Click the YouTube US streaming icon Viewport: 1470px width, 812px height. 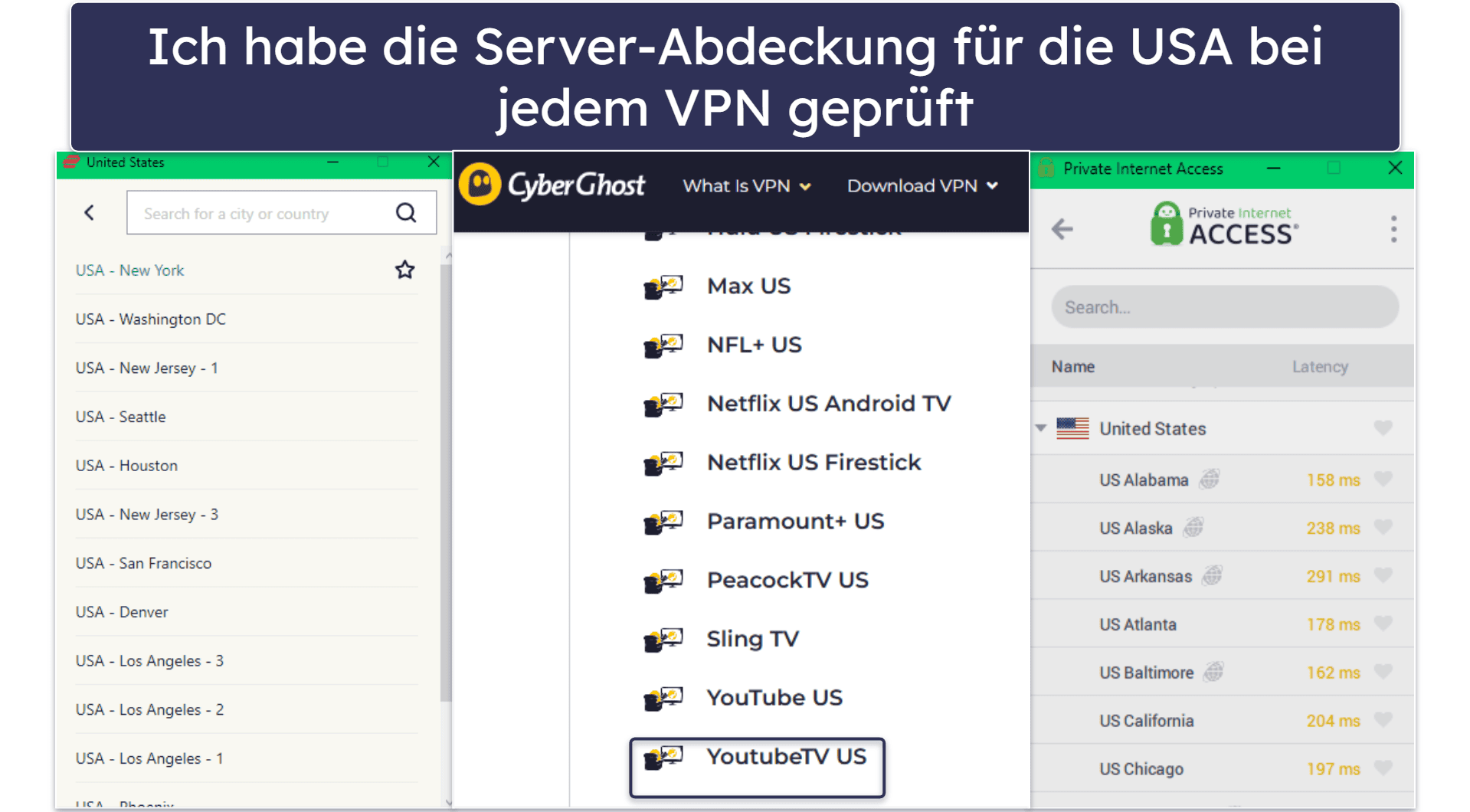(x=663, y=699)
